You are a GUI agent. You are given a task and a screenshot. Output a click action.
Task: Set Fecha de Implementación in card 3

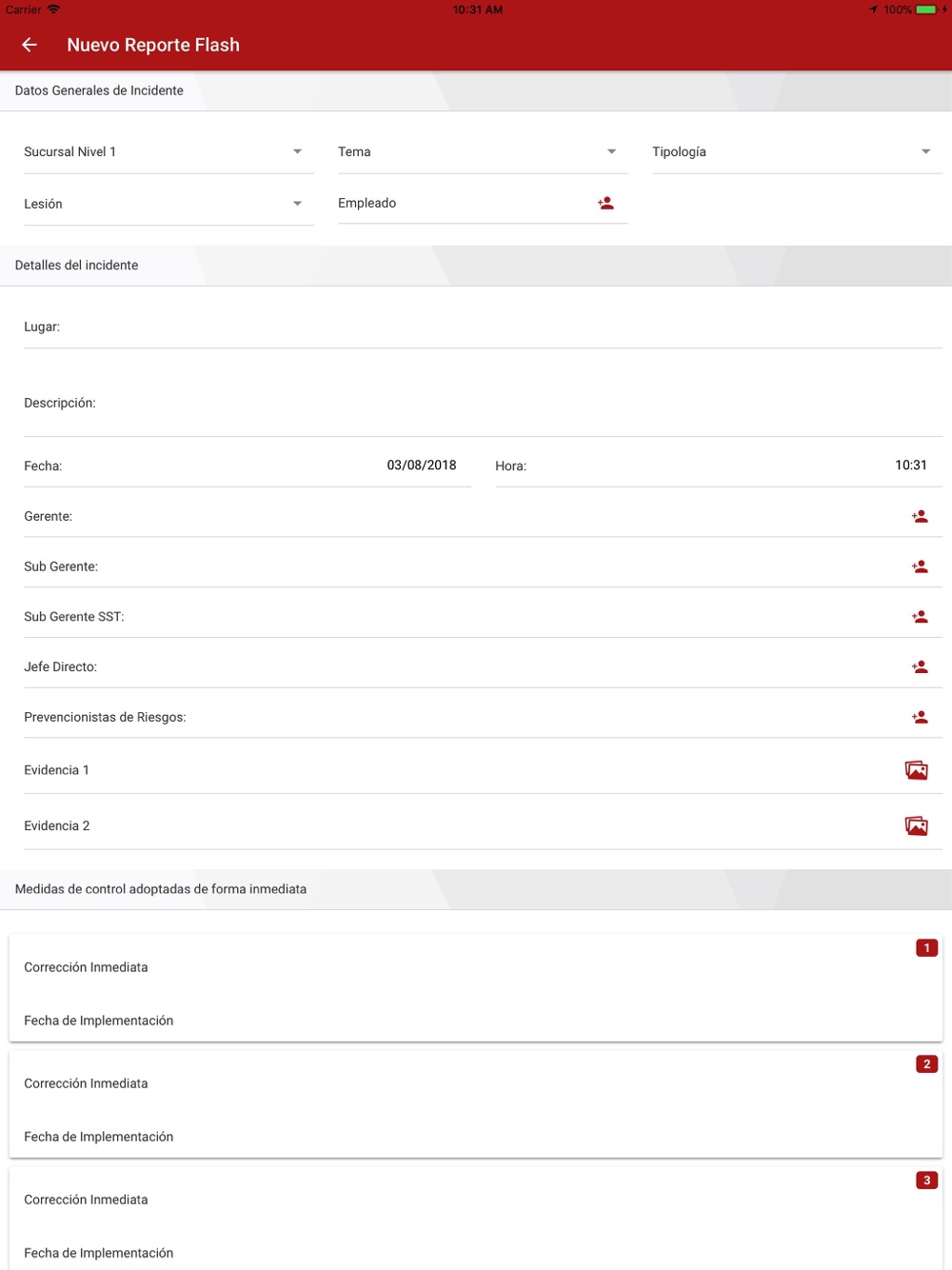476,1253
